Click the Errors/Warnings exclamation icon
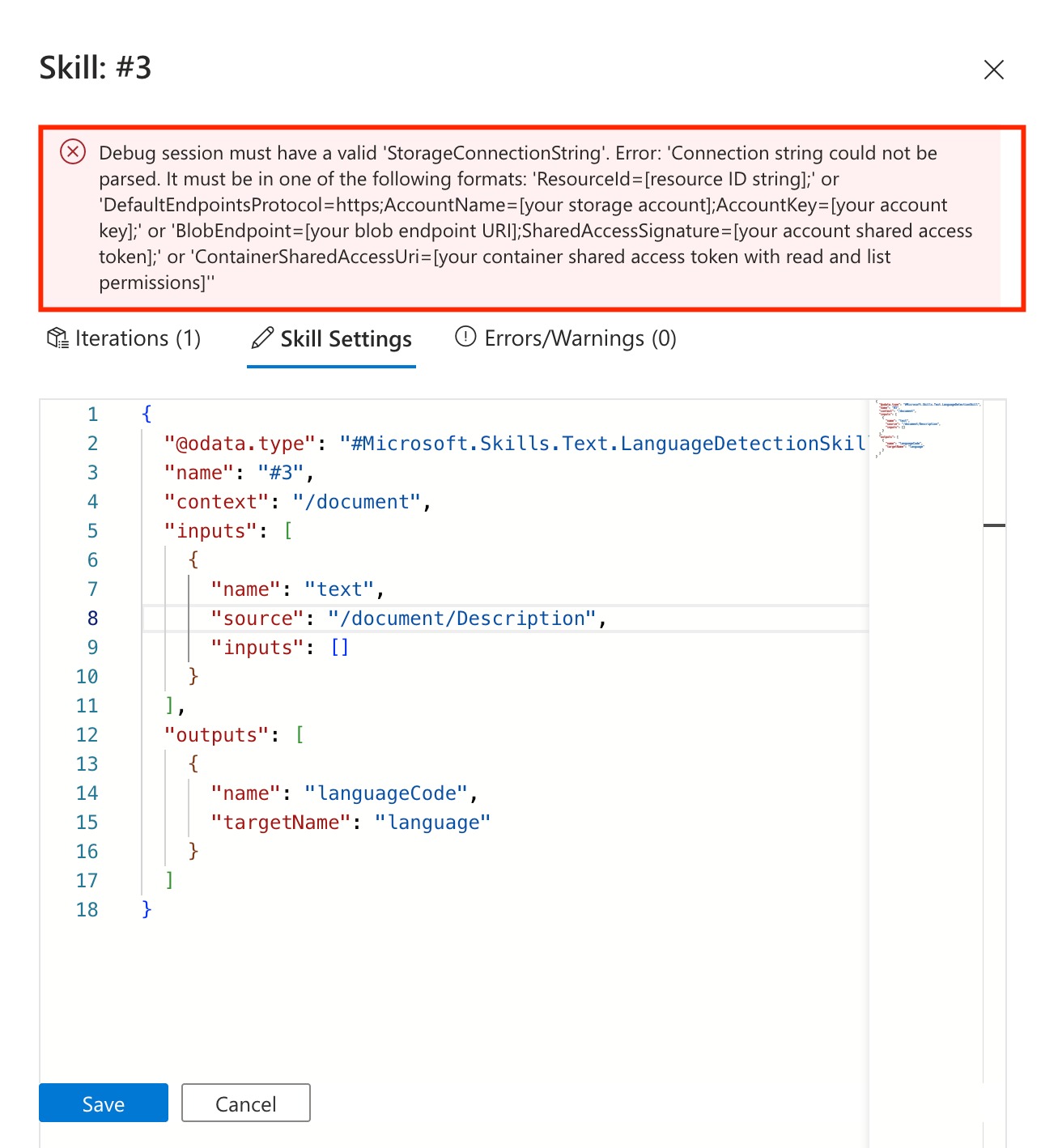This screenshot has width=1041, height=1148. [x=465, y=336]
